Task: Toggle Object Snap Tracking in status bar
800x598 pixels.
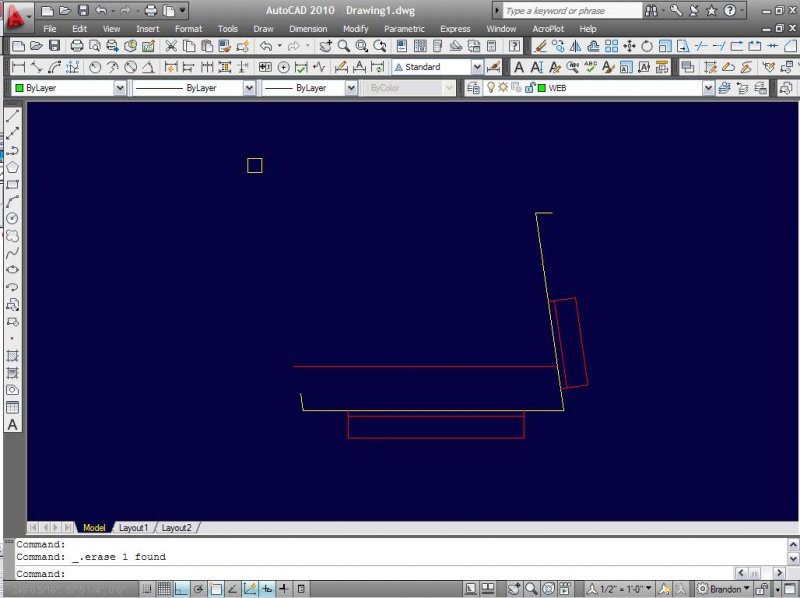Action: coord(233,589)
